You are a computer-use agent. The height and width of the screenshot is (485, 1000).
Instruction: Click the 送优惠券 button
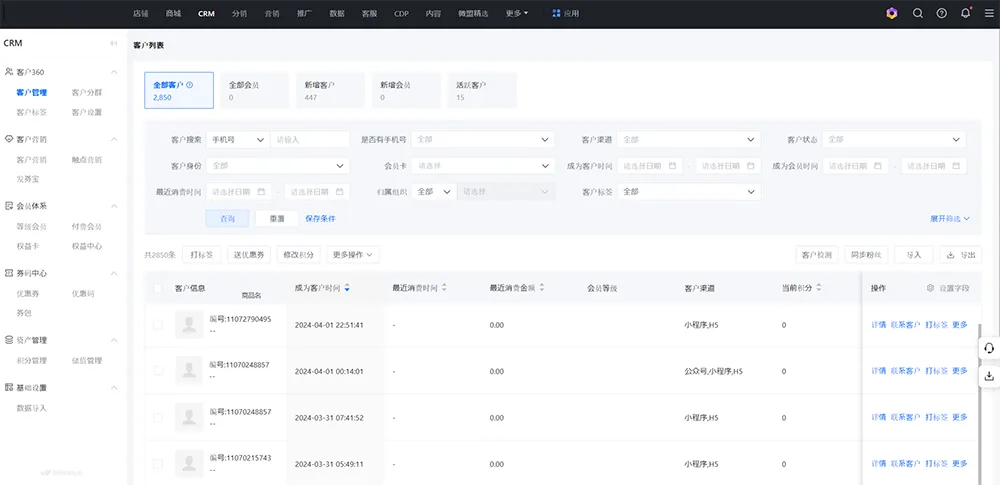(249, 255)
